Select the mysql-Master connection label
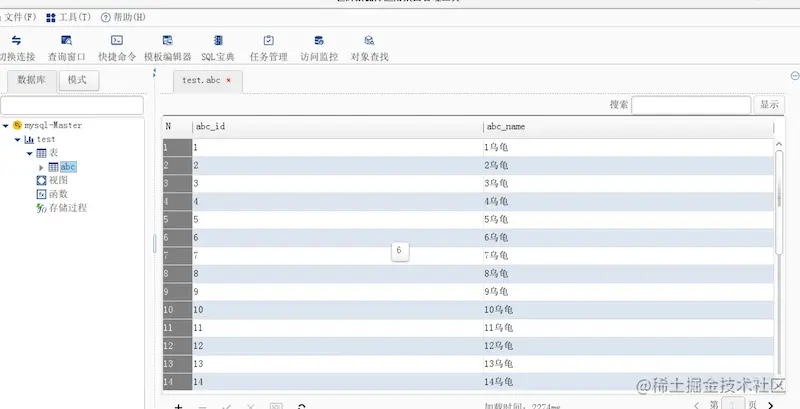The height and width of the screenshot is (409, 800). (x=53, y=125)
